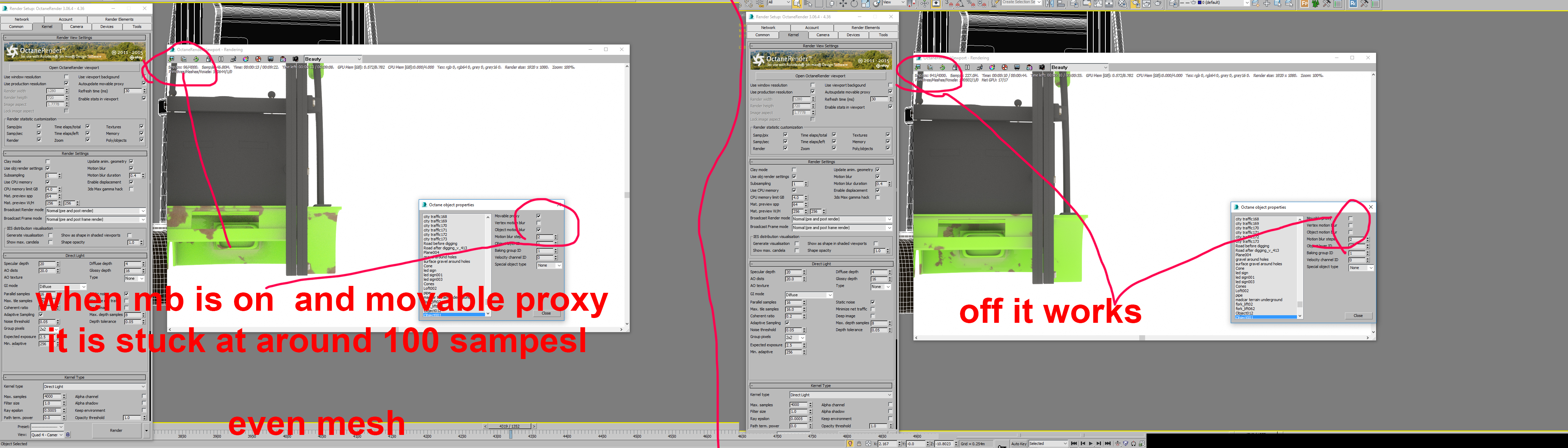This screenshot has height=448, width=1568.
Task: Toggle Clay mode checkbox in left panel
Action: pos(48,162)
